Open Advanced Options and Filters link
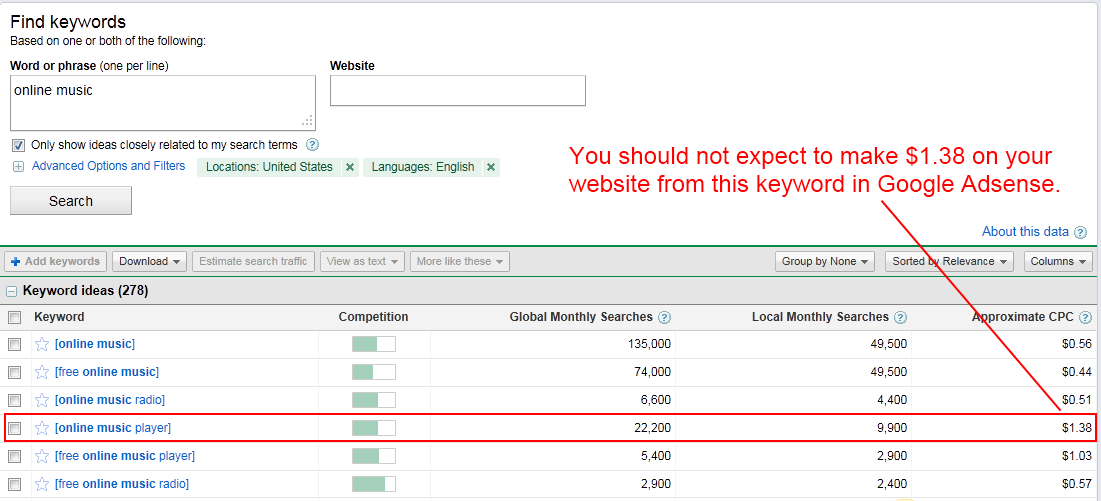 click(109, 166)
